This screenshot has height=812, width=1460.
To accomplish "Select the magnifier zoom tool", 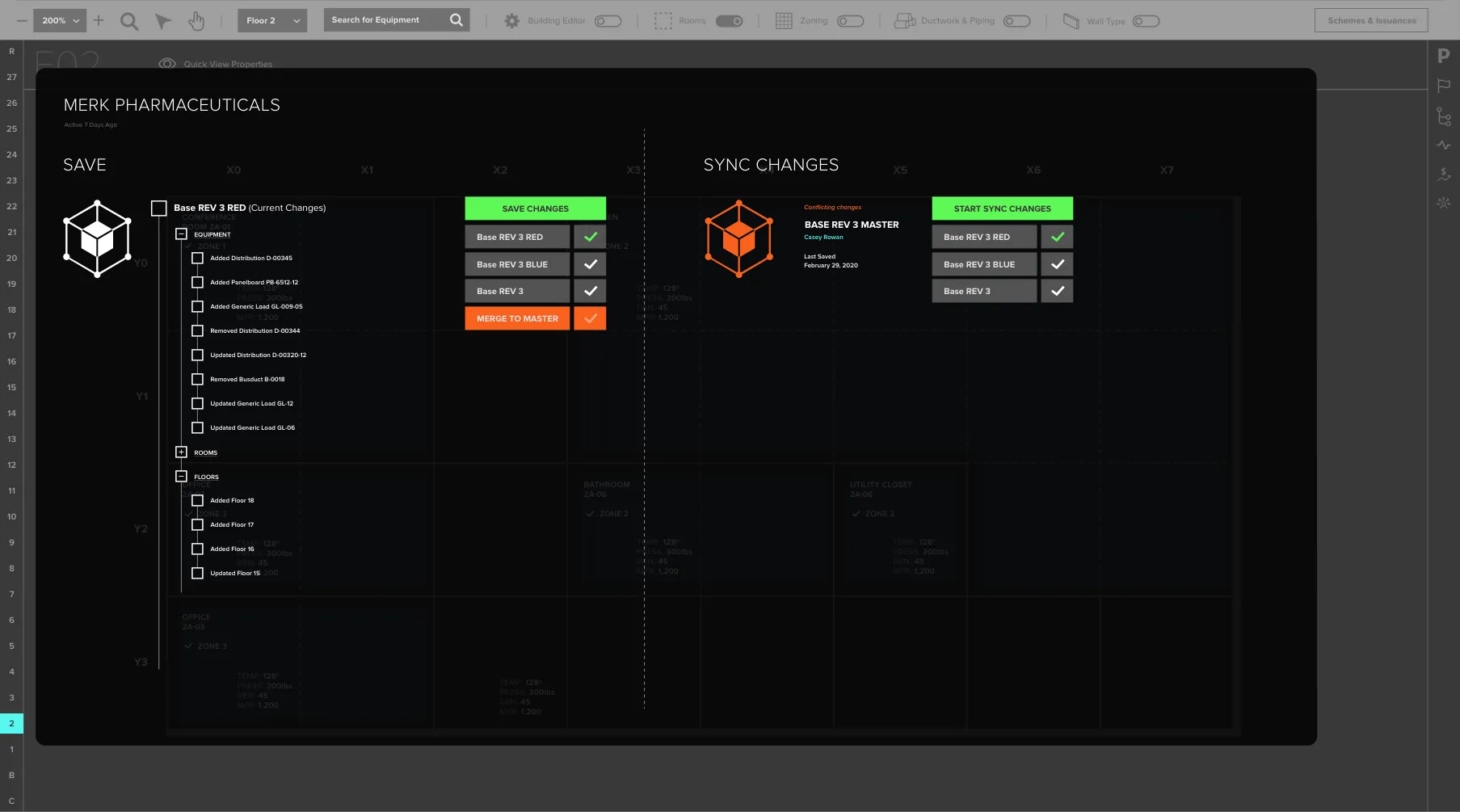I will tap(129, 21).
